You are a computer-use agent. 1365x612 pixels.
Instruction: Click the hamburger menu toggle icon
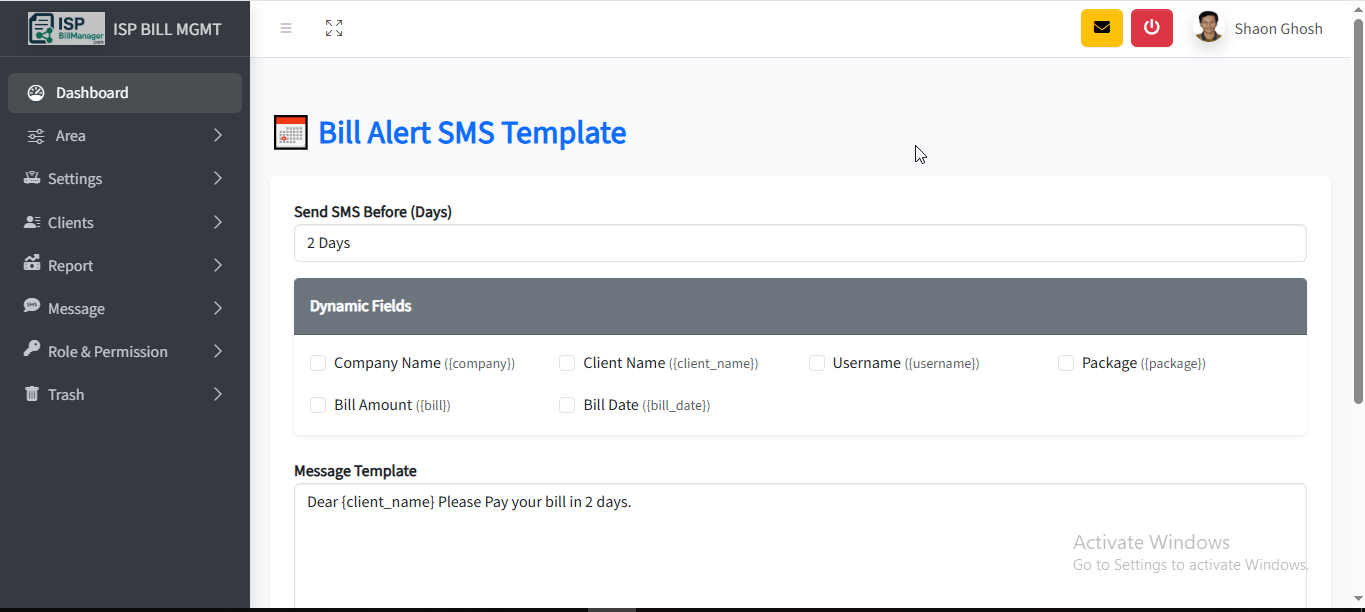point(286,28)
